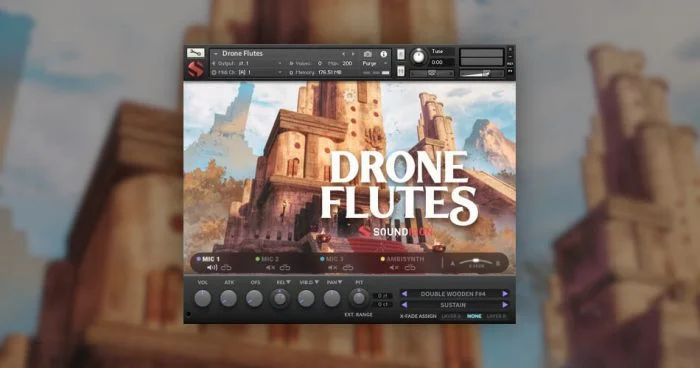Open the REL knob dropdown arrow

tap(288, 282)
